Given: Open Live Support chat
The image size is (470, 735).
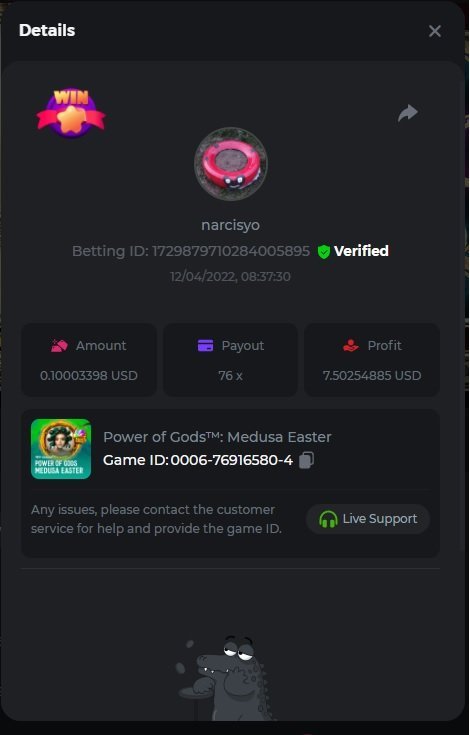Looking at the screenshot, I should [368, 519].
